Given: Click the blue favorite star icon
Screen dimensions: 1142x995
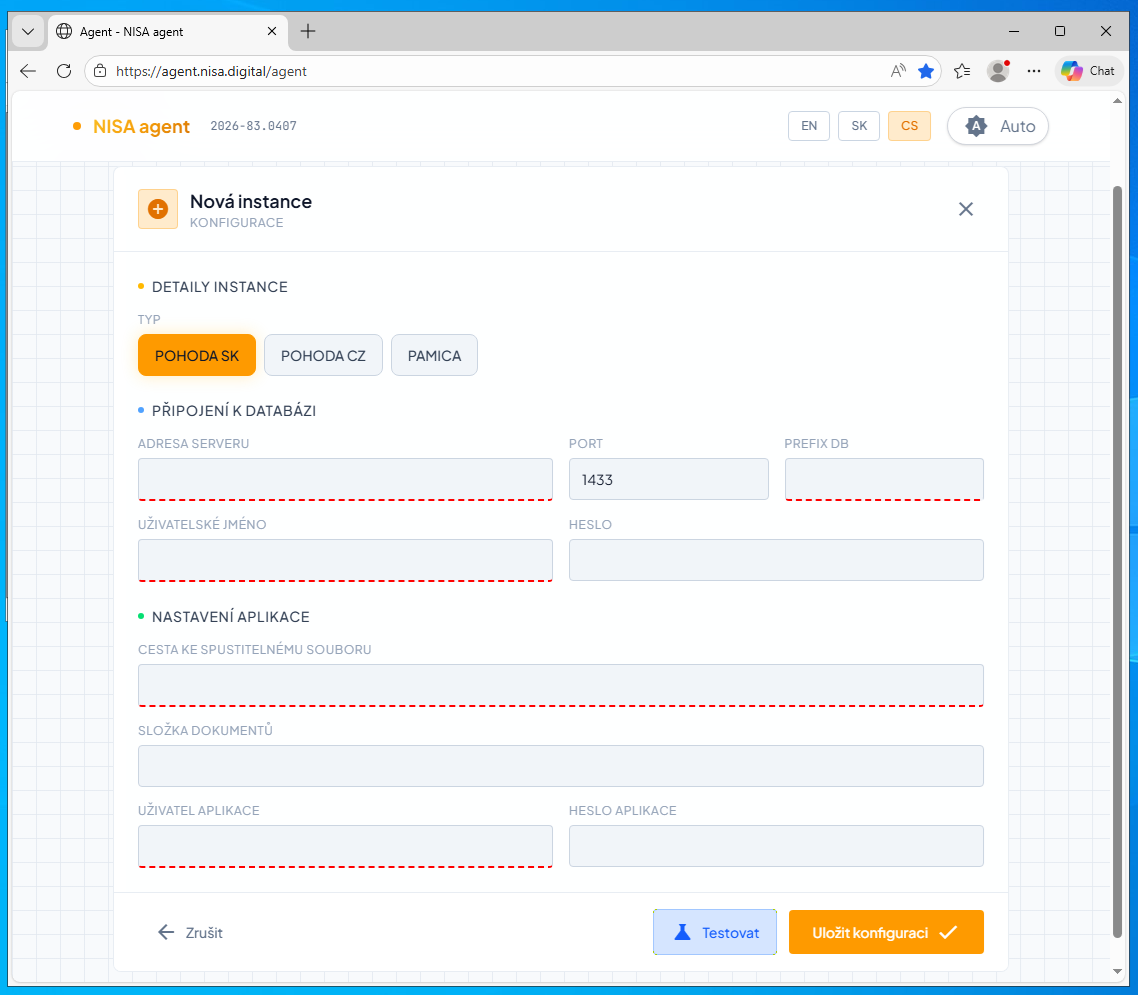Looking at the screenshot, I should point(926,71).
